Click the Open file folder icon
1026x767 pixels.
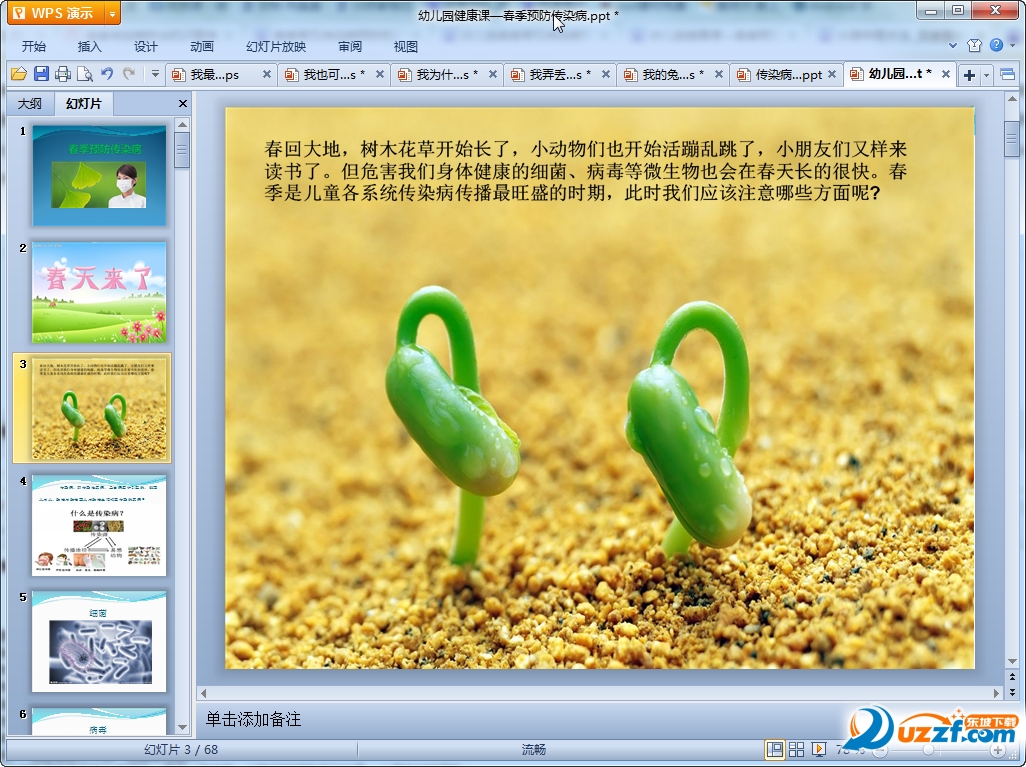[x=18, y=75]
